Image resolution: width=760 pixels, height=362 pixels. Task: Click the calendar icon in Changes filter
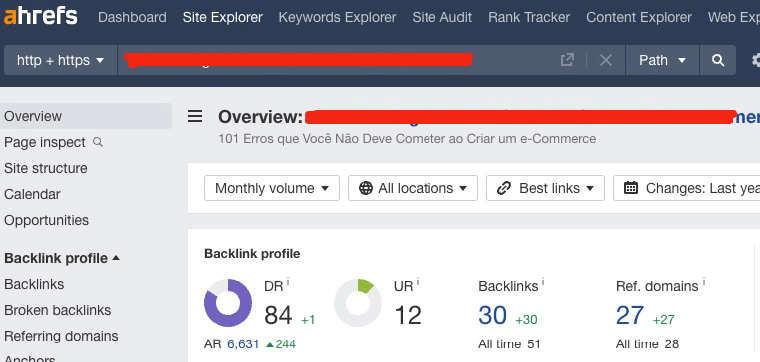click(631, 188)
